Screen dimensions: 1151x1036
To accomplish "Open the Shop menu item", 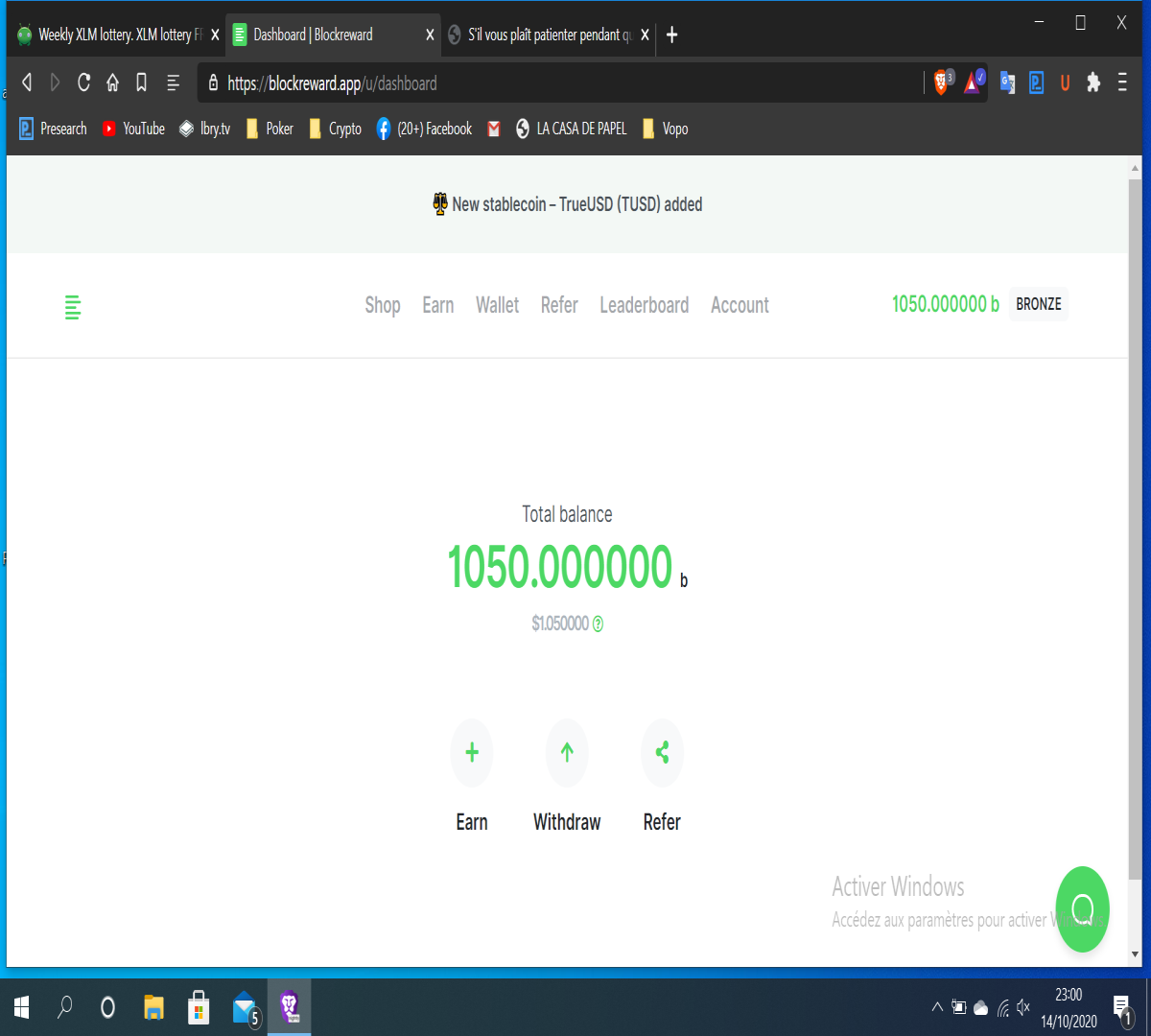I will click(383, 305).
